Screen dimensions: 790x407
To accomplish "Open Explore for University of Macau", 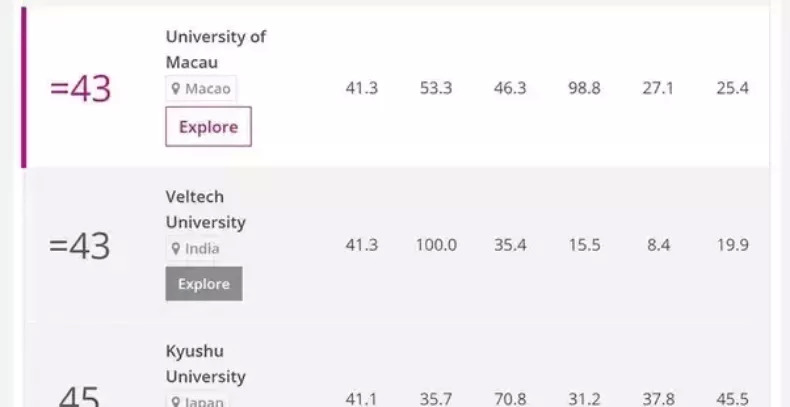I will click(x=208, y=127).
